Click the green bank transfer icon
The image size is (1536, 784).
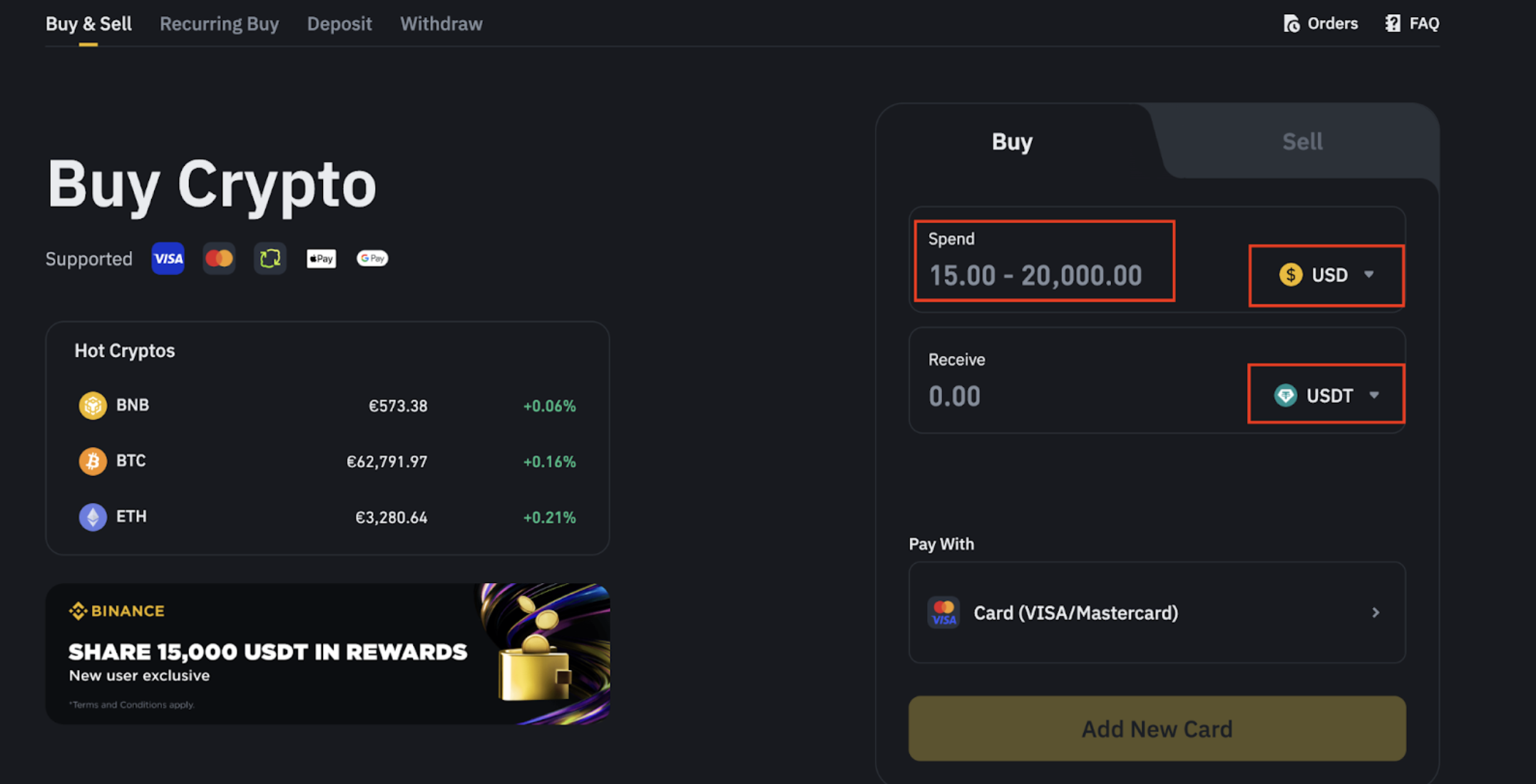[270, 259]
